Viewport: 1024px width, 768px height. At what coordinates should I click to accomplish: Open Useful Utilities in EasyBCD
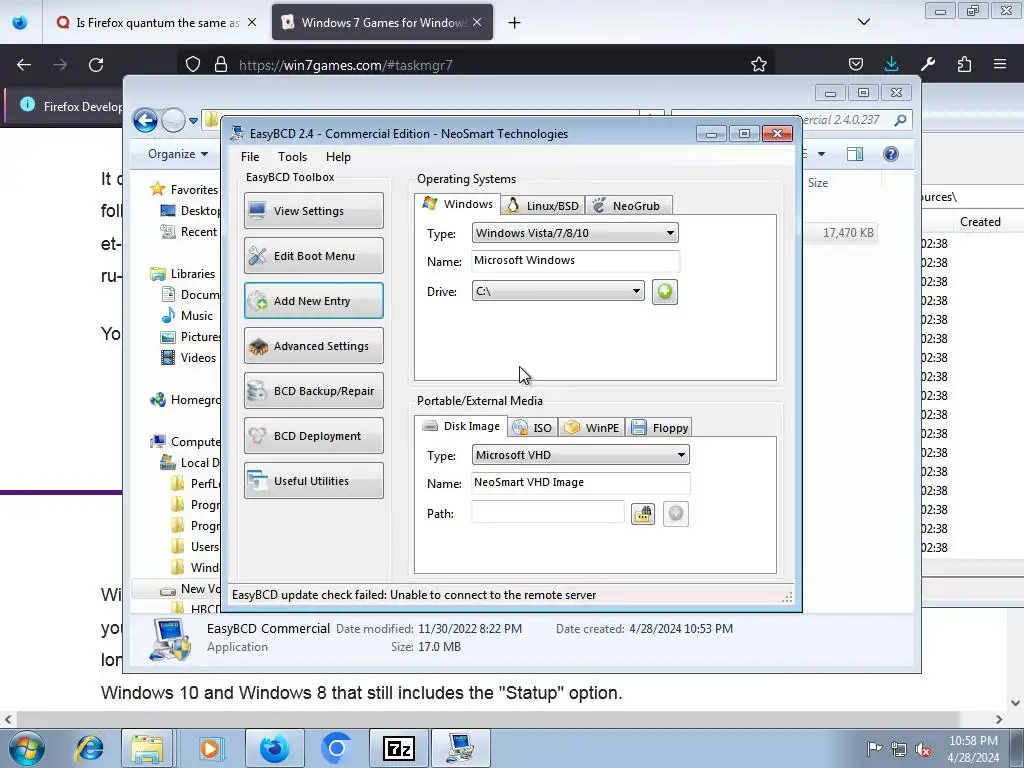point(313,481)
